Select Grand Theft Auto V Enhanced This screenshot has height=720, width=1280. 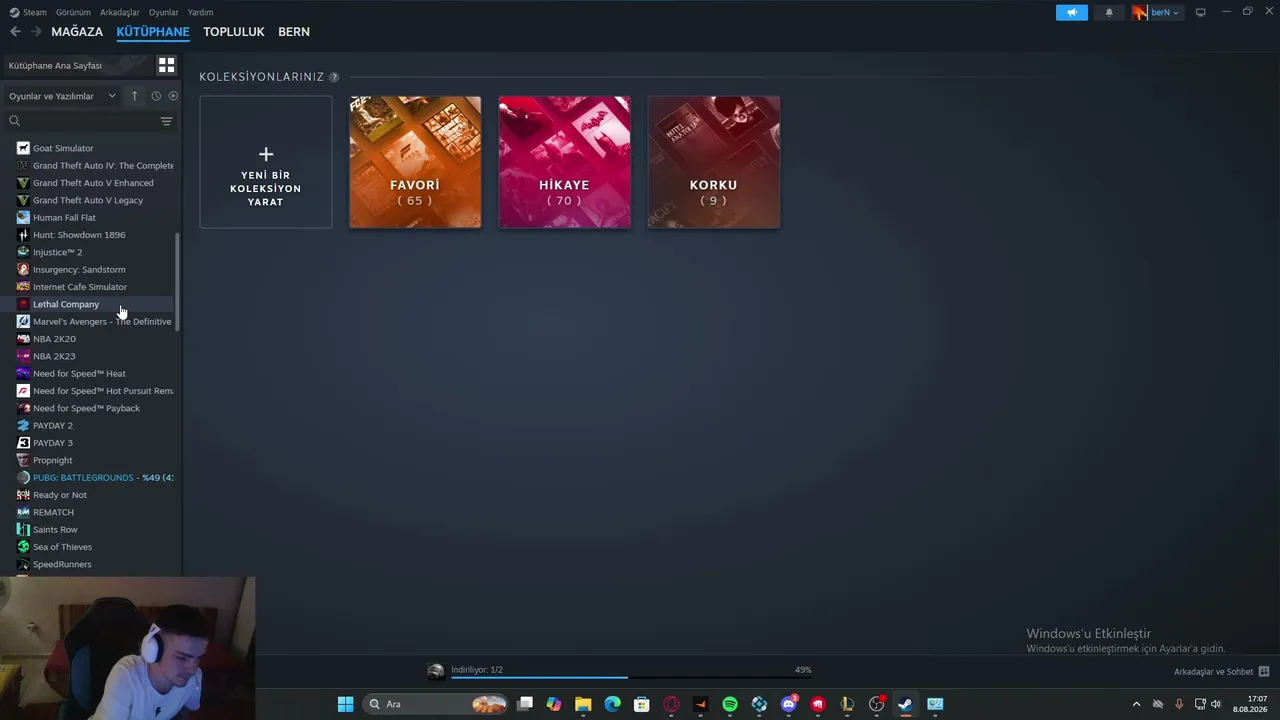[93, 183]
